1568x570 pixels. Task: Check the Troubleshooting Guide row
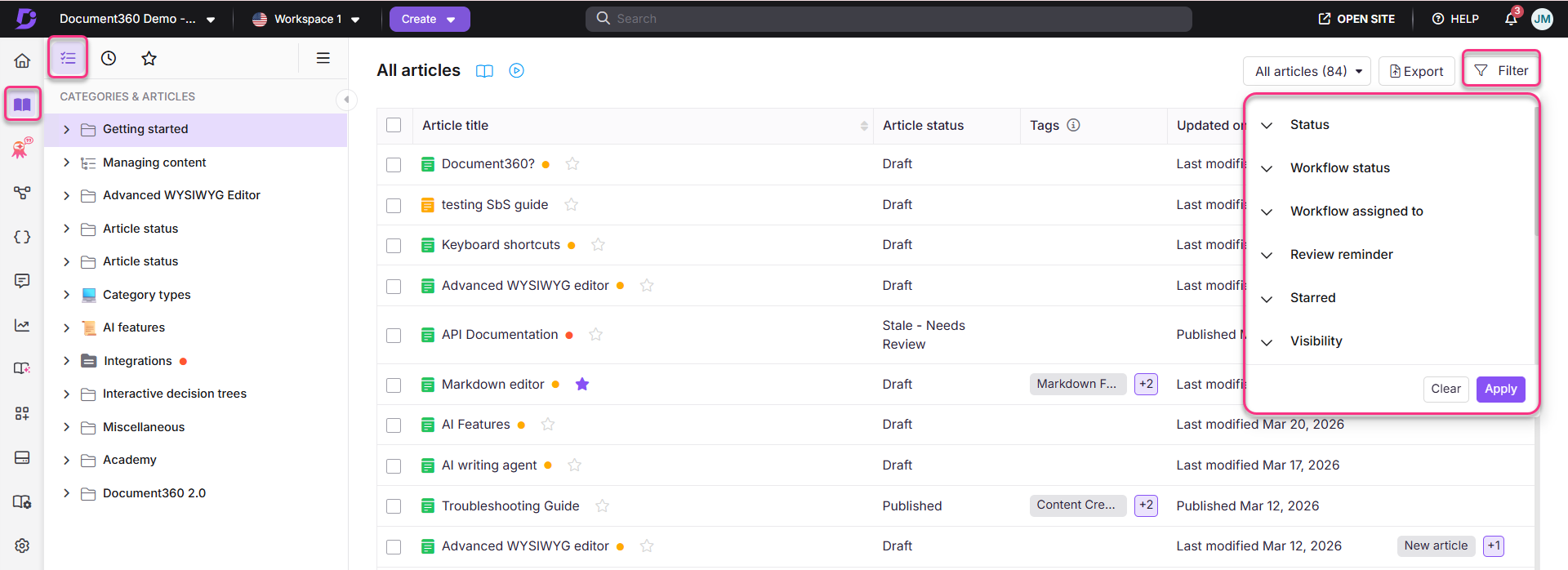click(x=394, y=506)
